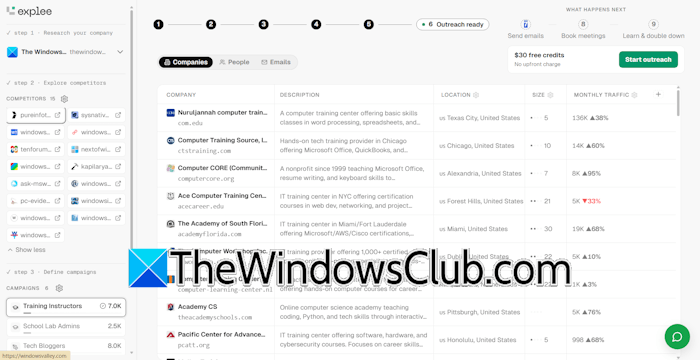
Task: Switch to the People tab
Action: point(234,62)
